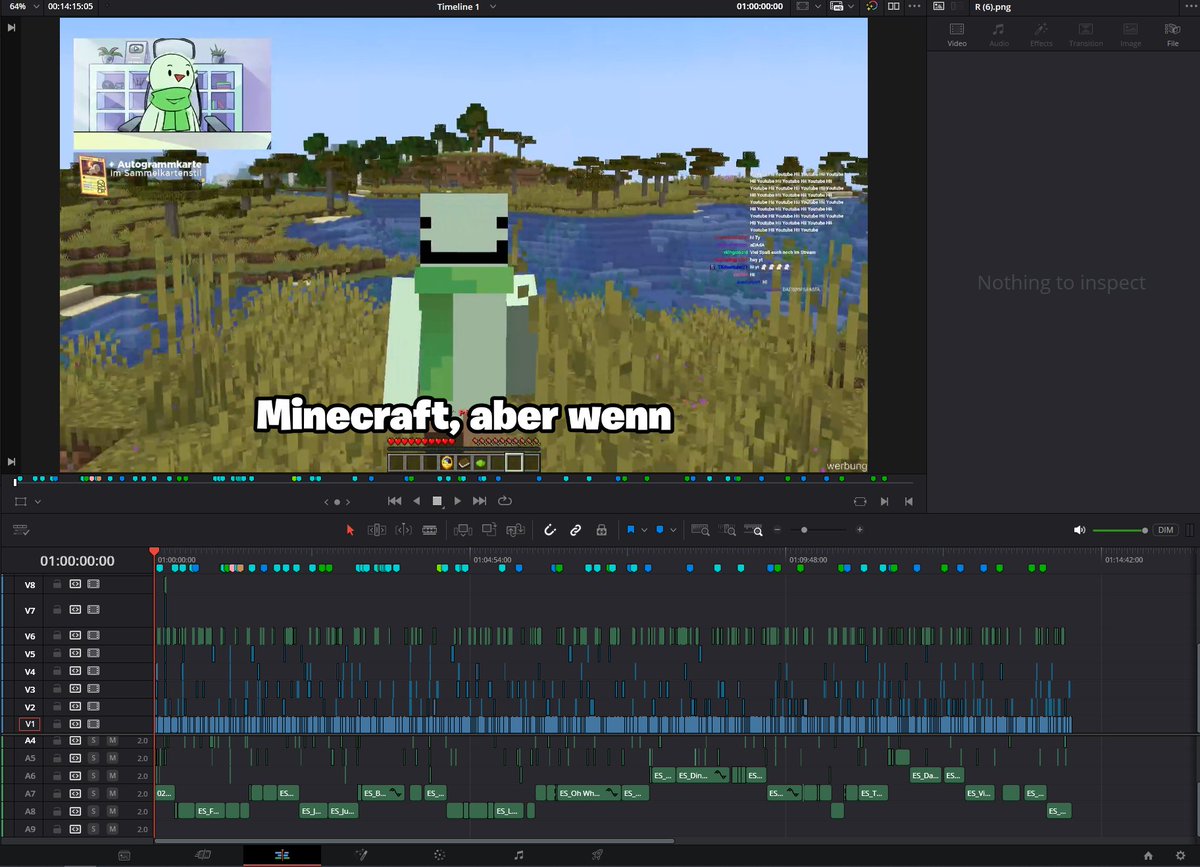1200x867 pixels.
Task: Click the Detail Zoom icon
Action: [x=729, y=530]
